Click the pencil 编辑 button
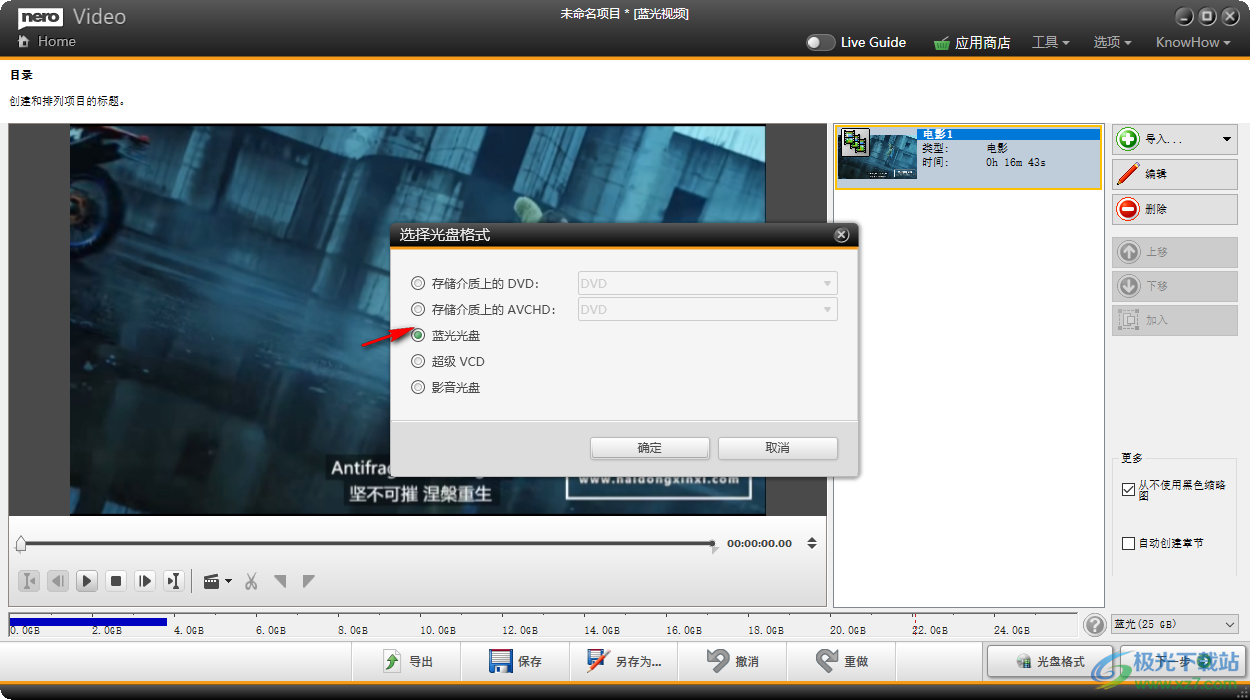Screen dimensions: 1250x700 pyautogui.click(x=1175, y=174)
